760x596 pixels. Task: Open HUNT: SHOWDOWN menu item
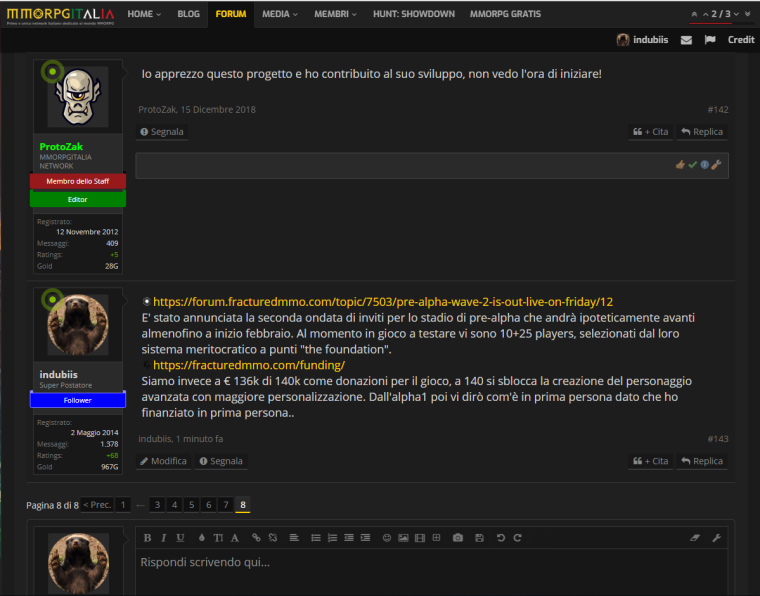[x=414, y=14]
